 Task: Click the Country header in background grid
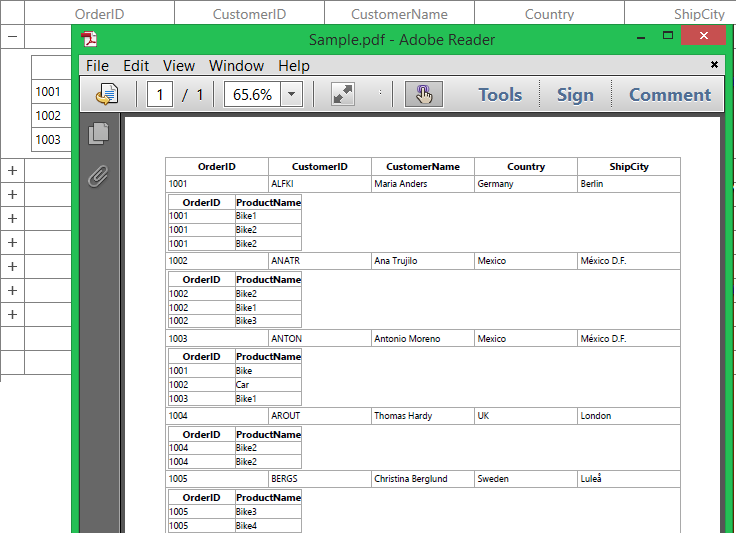point(549,14)
